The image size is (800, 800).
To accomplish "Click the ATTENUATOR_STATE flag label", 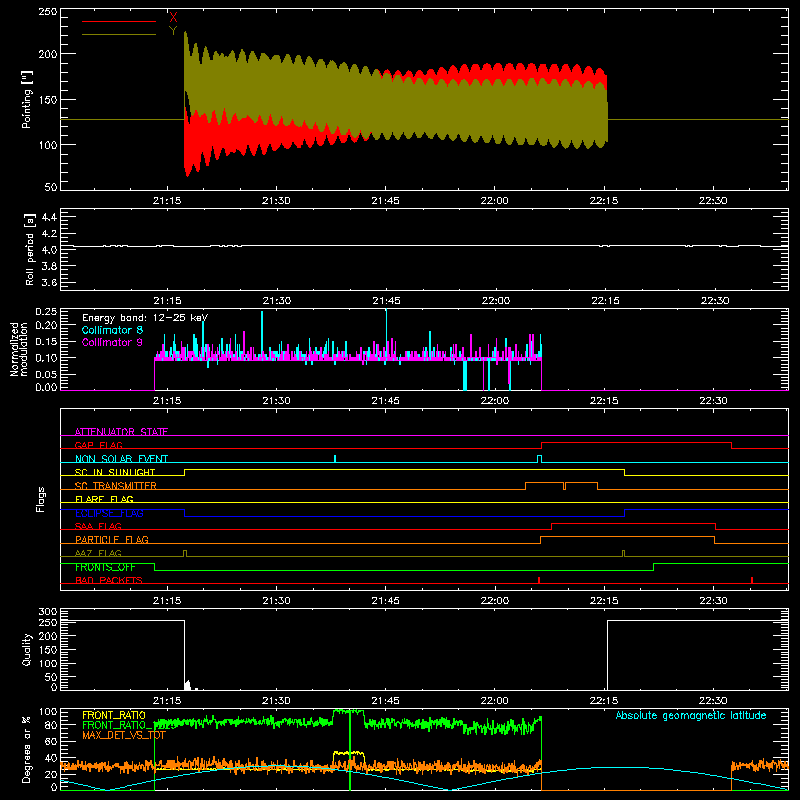I will [x=121, y=432].
